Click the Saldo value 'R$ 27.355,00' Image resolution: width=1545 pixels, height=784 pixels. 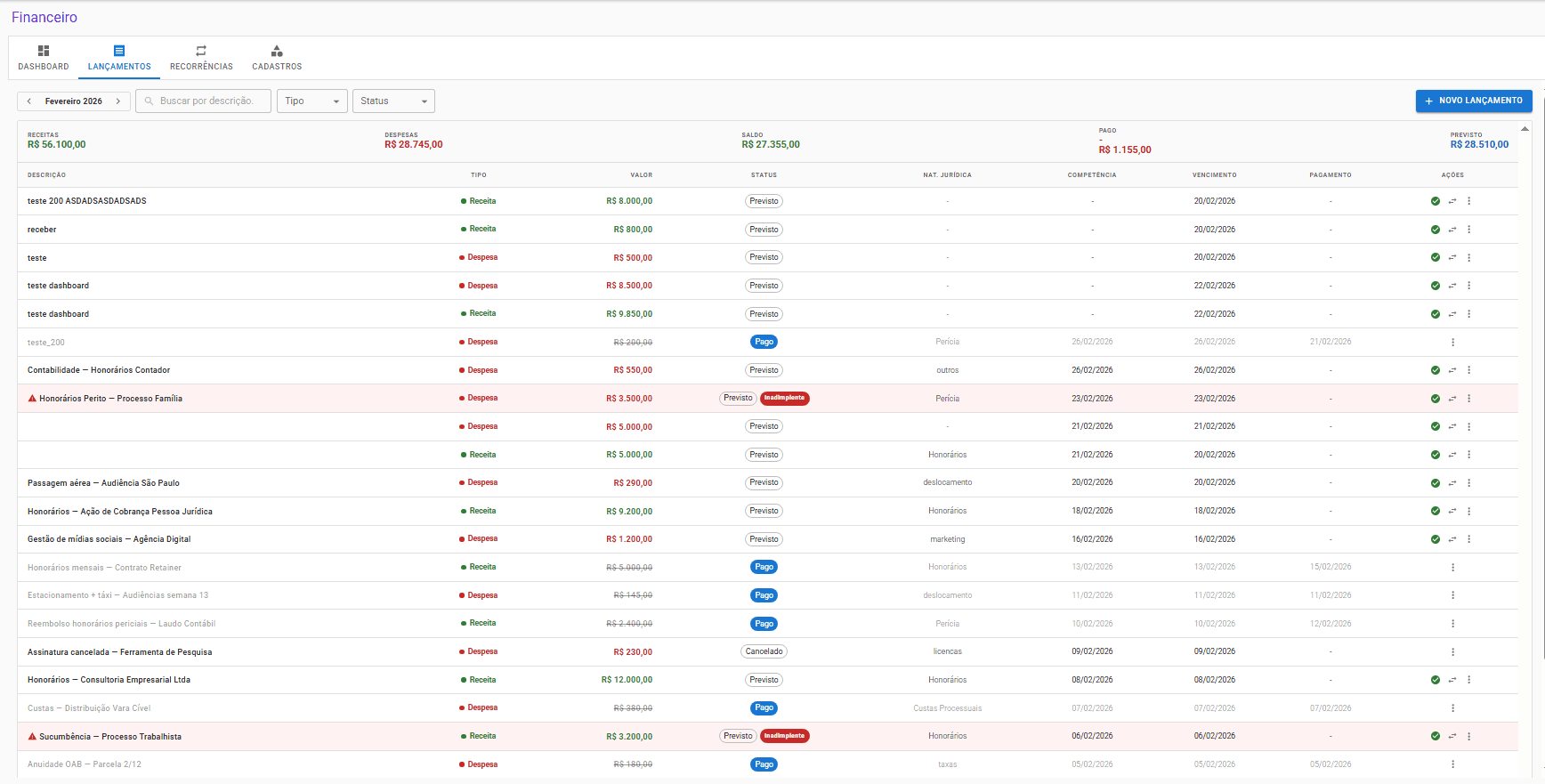coord(771,145)
